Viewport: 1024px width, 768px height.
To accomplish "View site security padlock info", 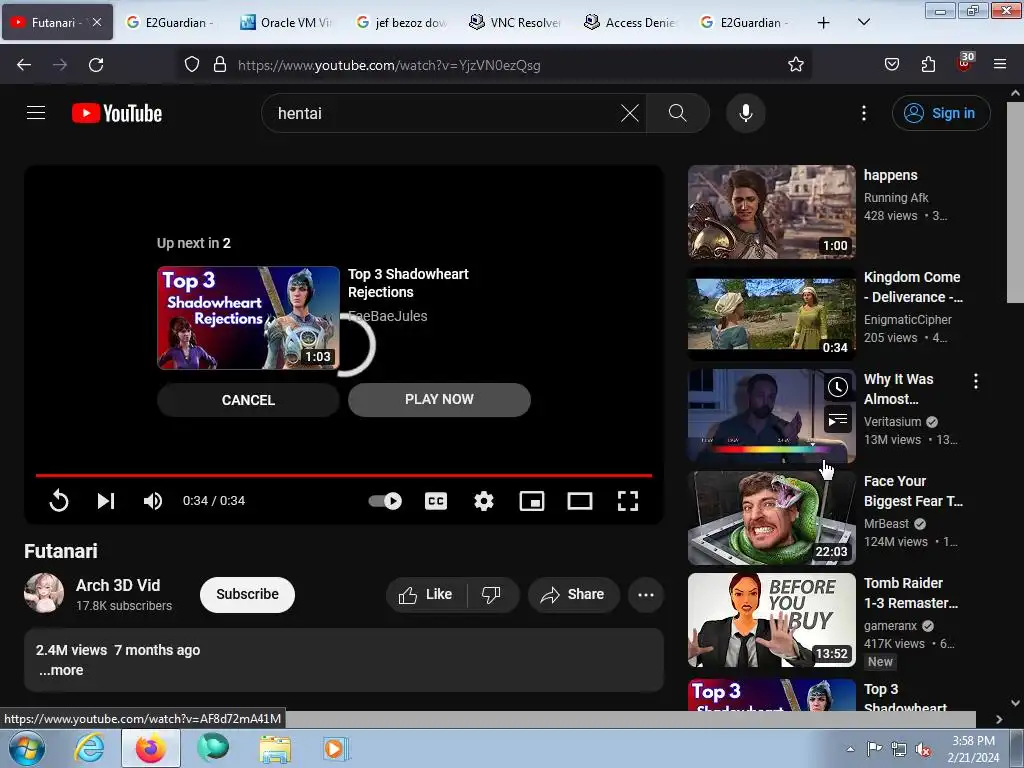I will 220,65.
